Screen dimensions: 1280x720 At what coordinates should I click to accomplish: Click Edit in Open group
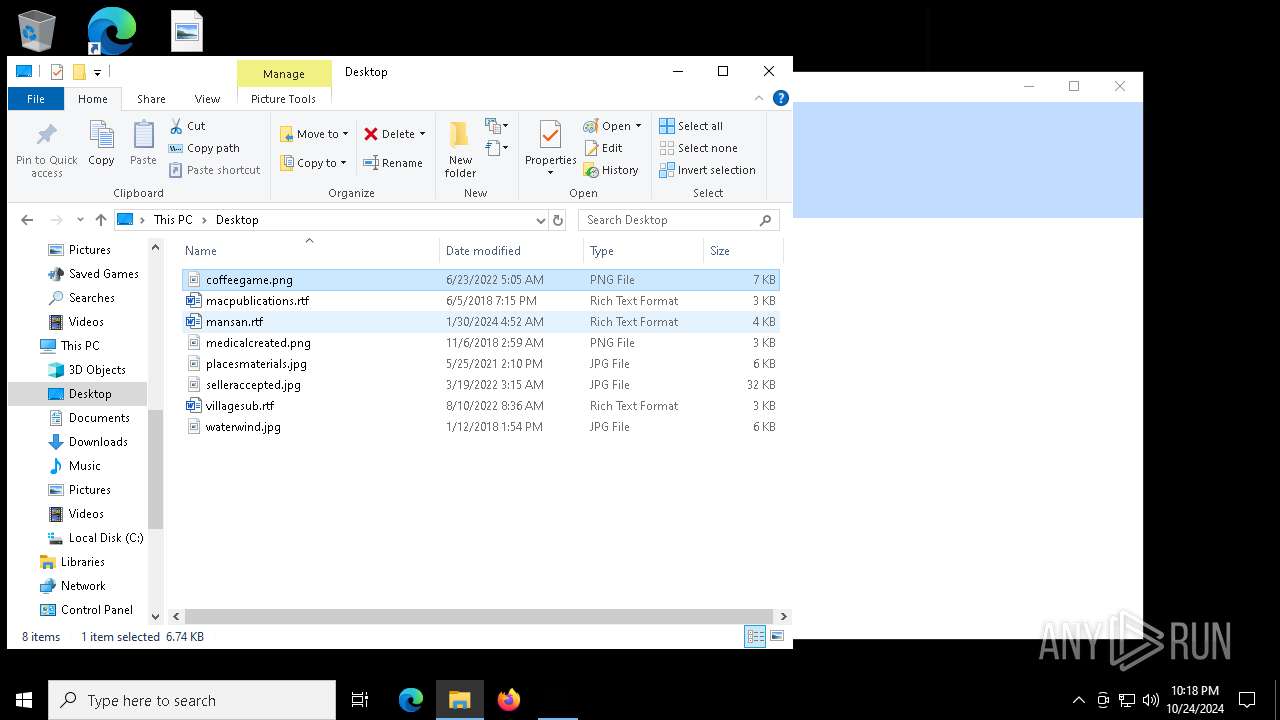click(x=603, y=148)
